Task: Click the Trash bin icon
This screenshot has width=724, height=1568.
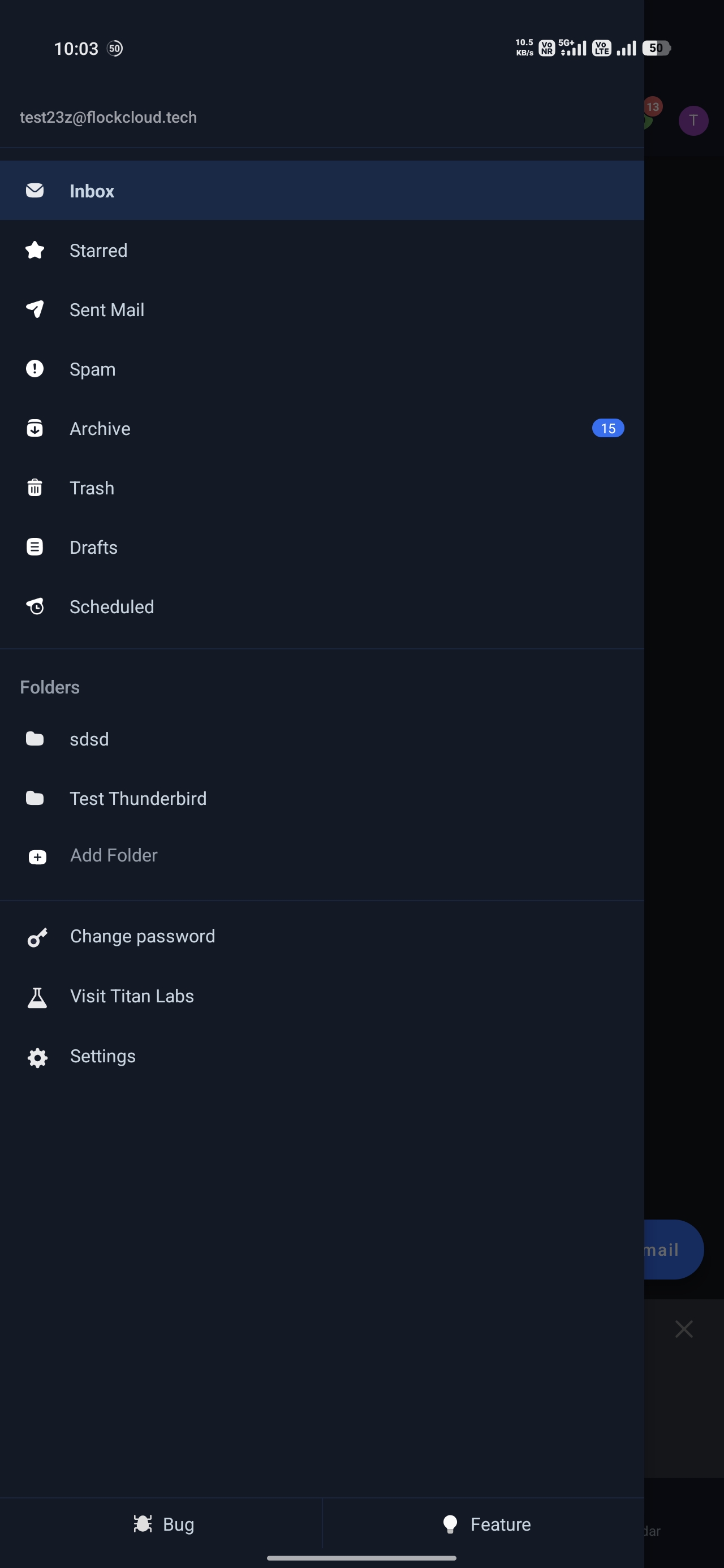Action: point(35,488)
